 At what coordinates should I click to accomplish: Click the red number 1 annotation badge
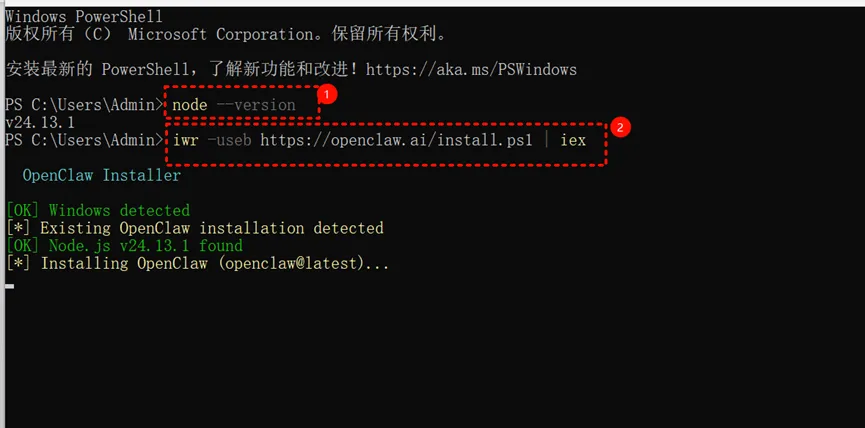pyautogui.click(x=325, y=95)
